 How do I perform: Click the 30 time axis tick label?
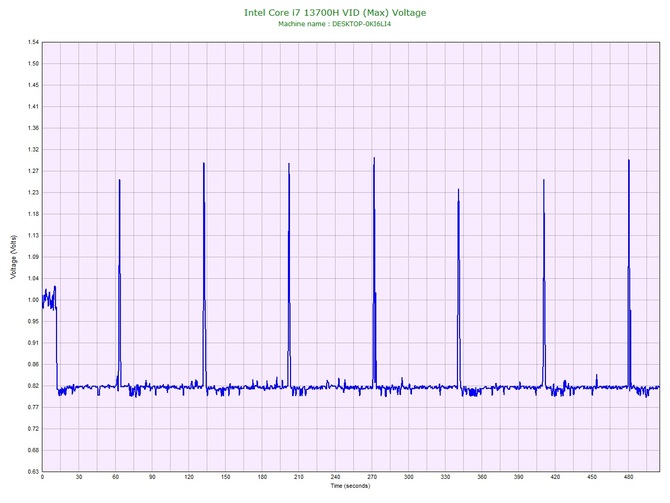79,477
